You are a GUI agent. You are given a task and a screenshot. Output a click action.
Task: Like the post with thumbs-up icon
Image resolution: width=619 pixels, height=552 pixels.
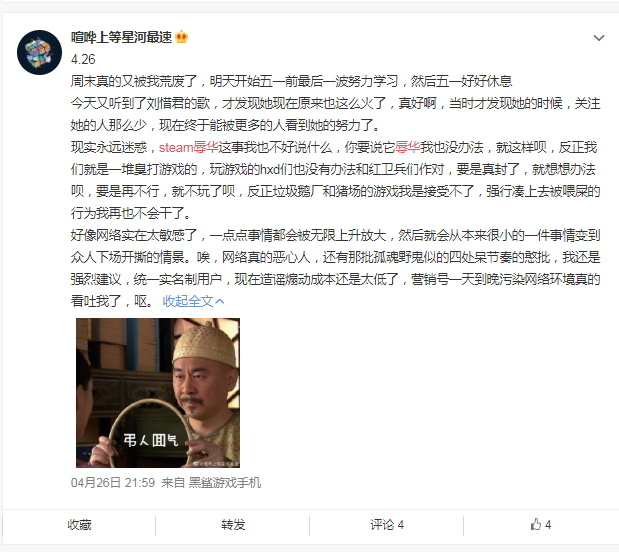[x=536, y=524]
